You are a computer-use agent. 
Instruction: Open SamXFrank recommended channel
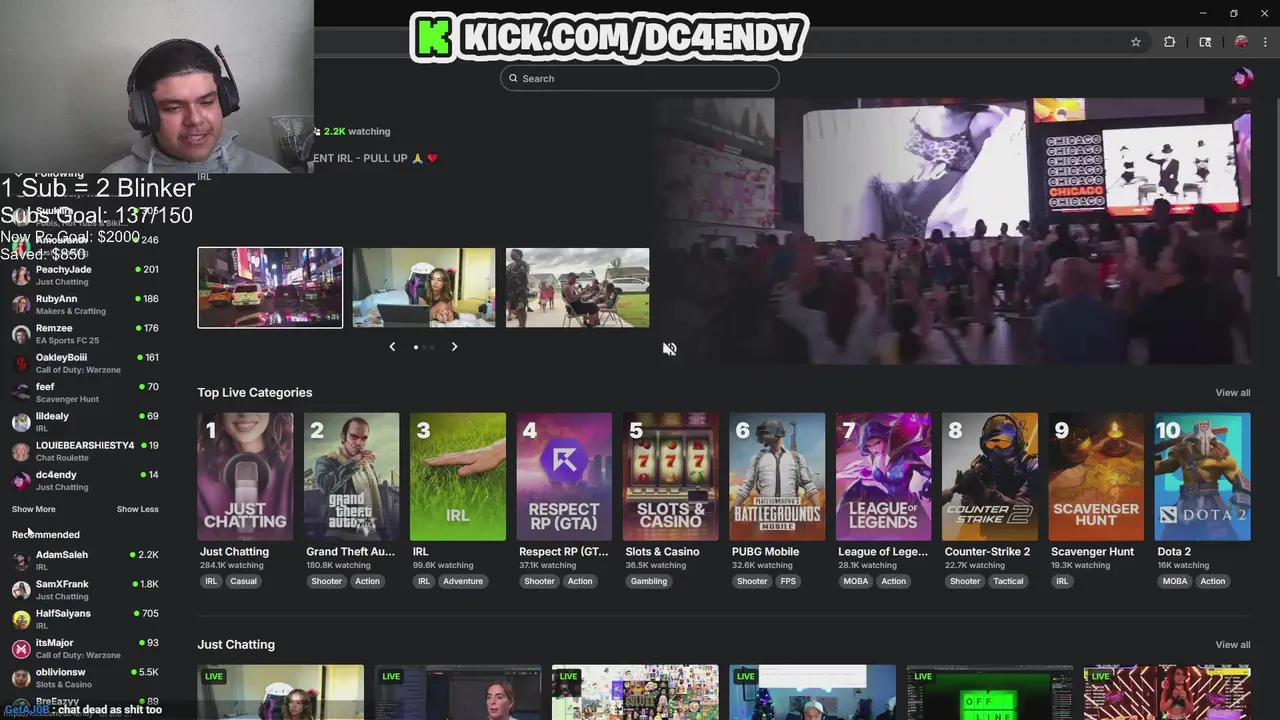click(85, 589)
